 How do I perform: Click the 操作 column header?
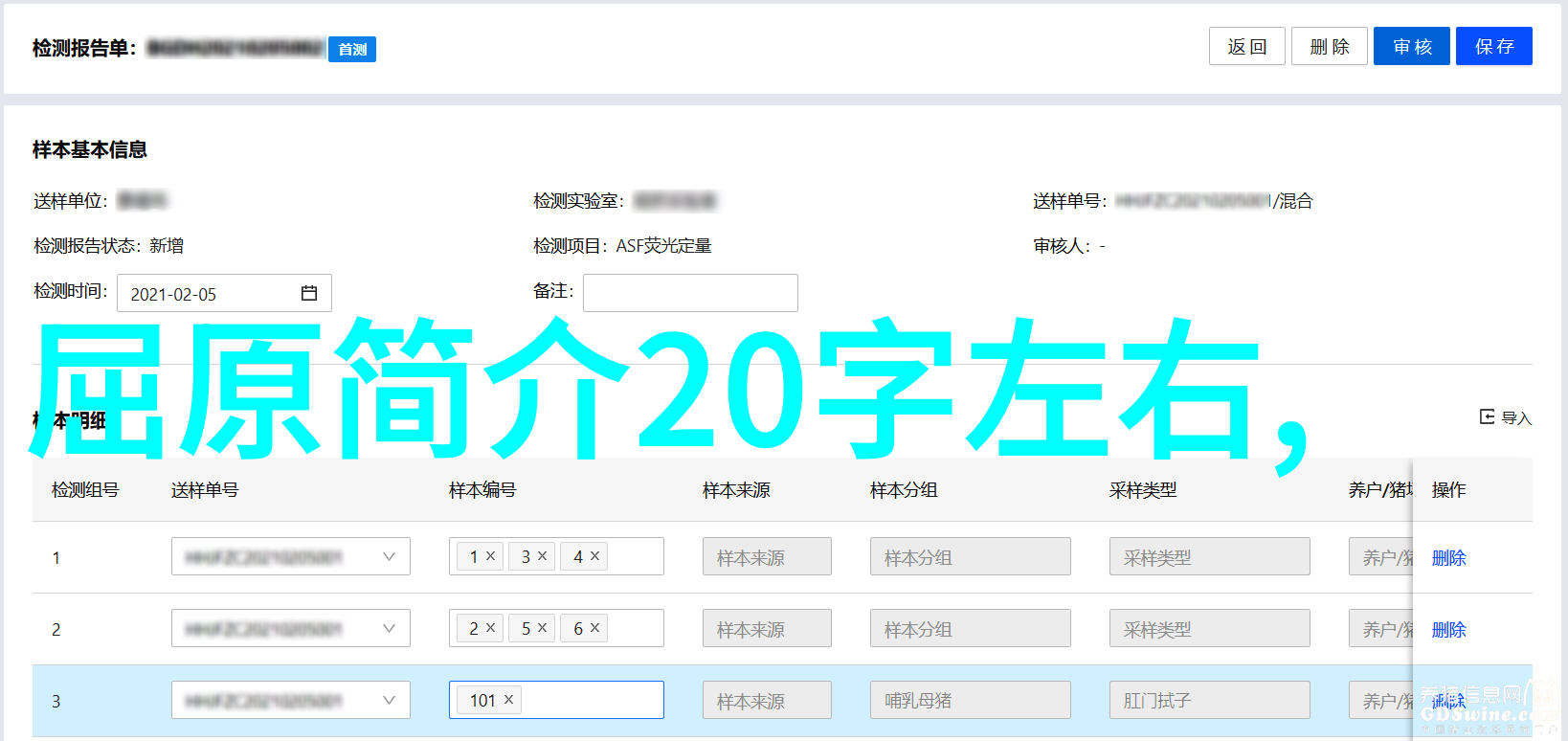(x=1448, y=489)
